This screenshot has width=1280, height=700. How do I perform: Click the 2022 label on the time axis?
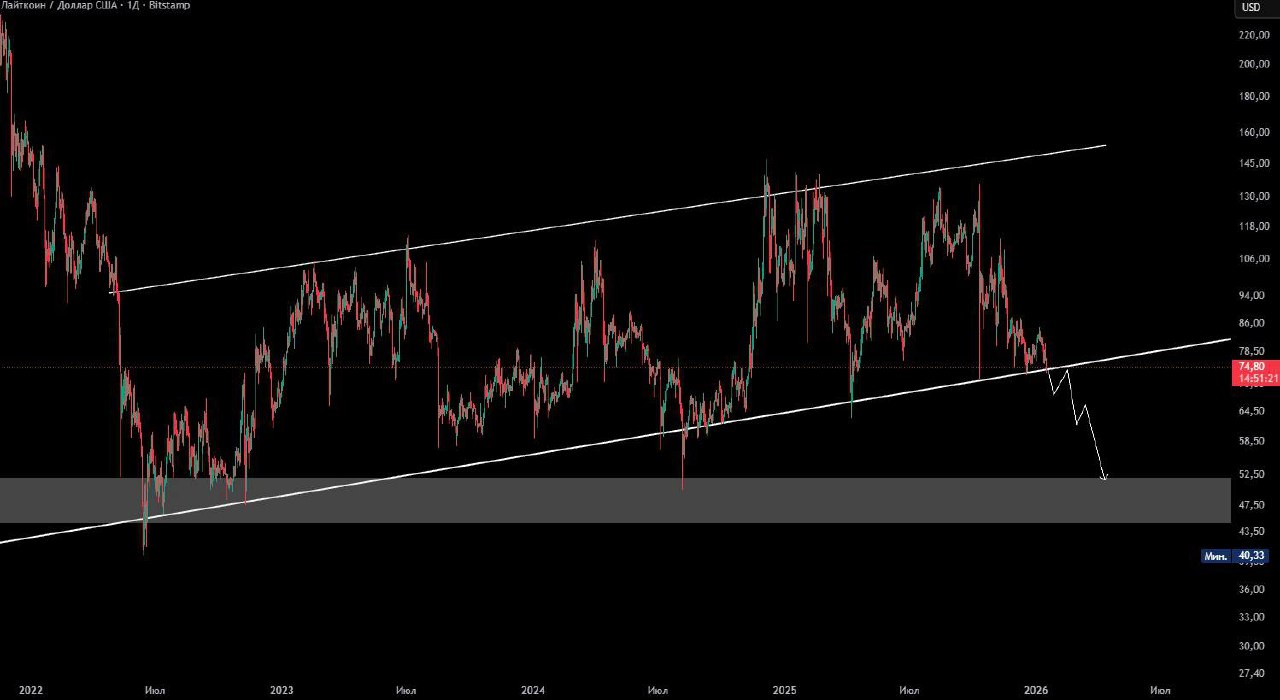coord(31,690)
